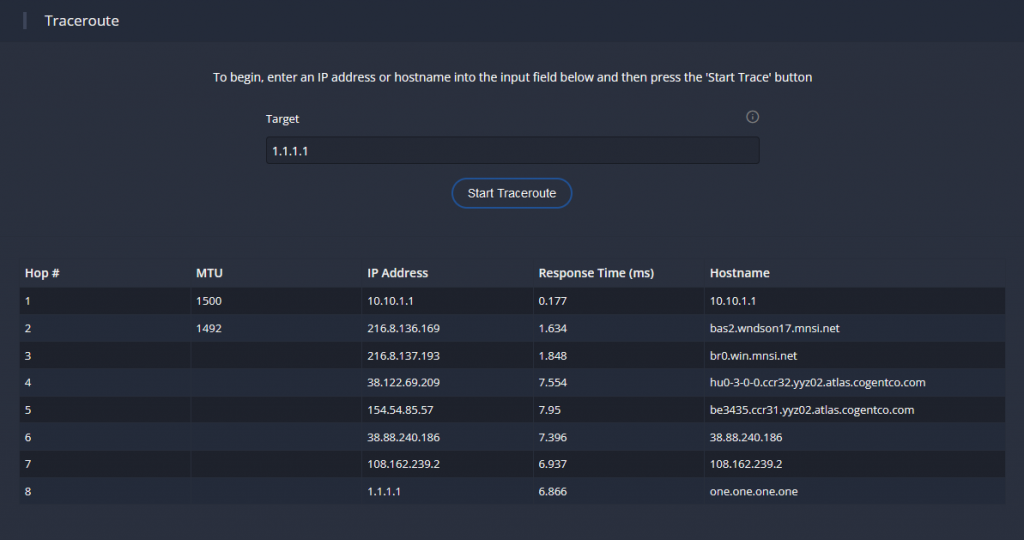
Task: Click the Target input field with 1.1.1.1
Action: (512, 150)
